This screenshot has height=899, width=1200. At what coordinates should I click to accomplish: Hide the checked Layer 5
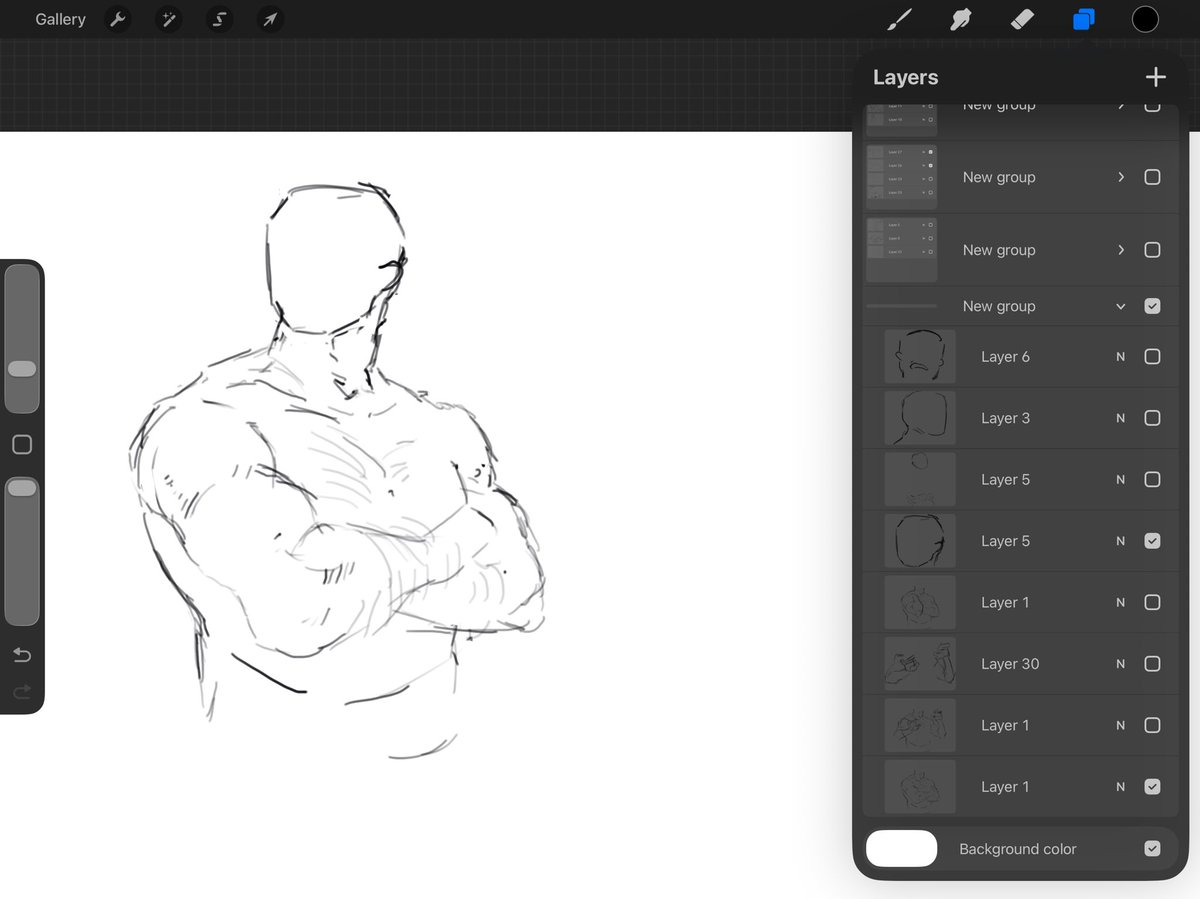coord(1152,541)
